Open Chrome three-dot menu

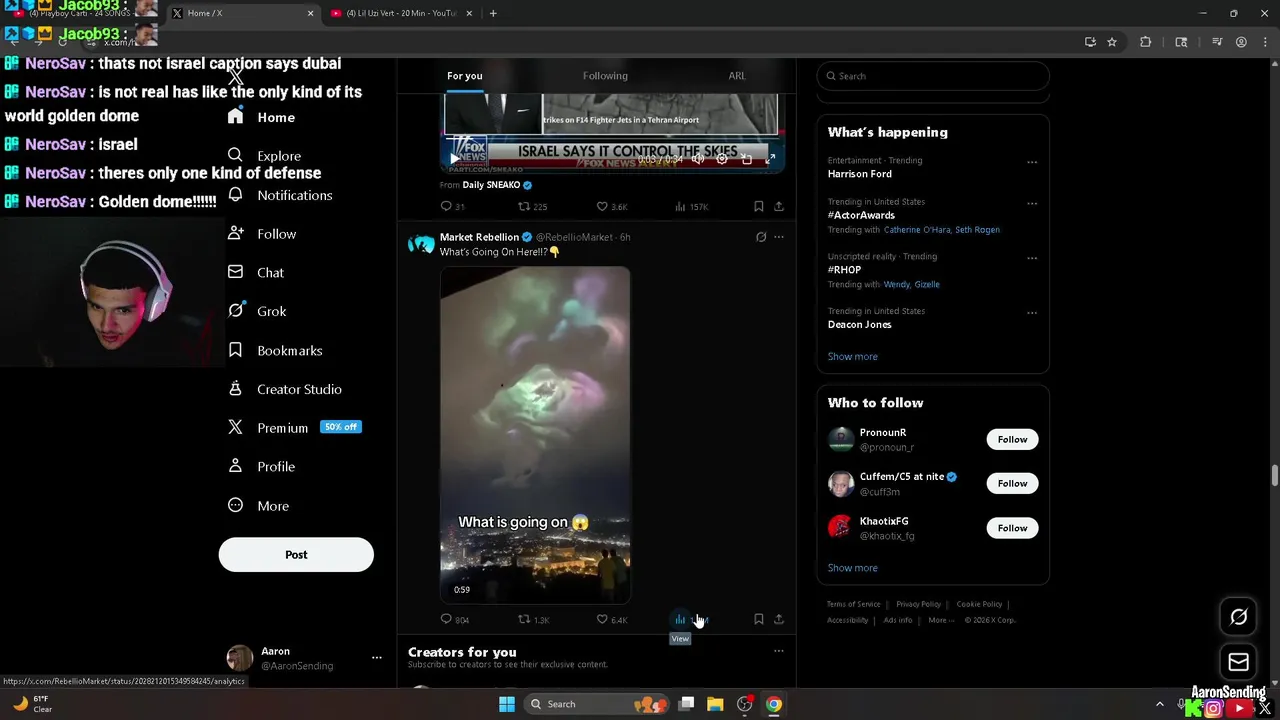[x=1265, y=42]
